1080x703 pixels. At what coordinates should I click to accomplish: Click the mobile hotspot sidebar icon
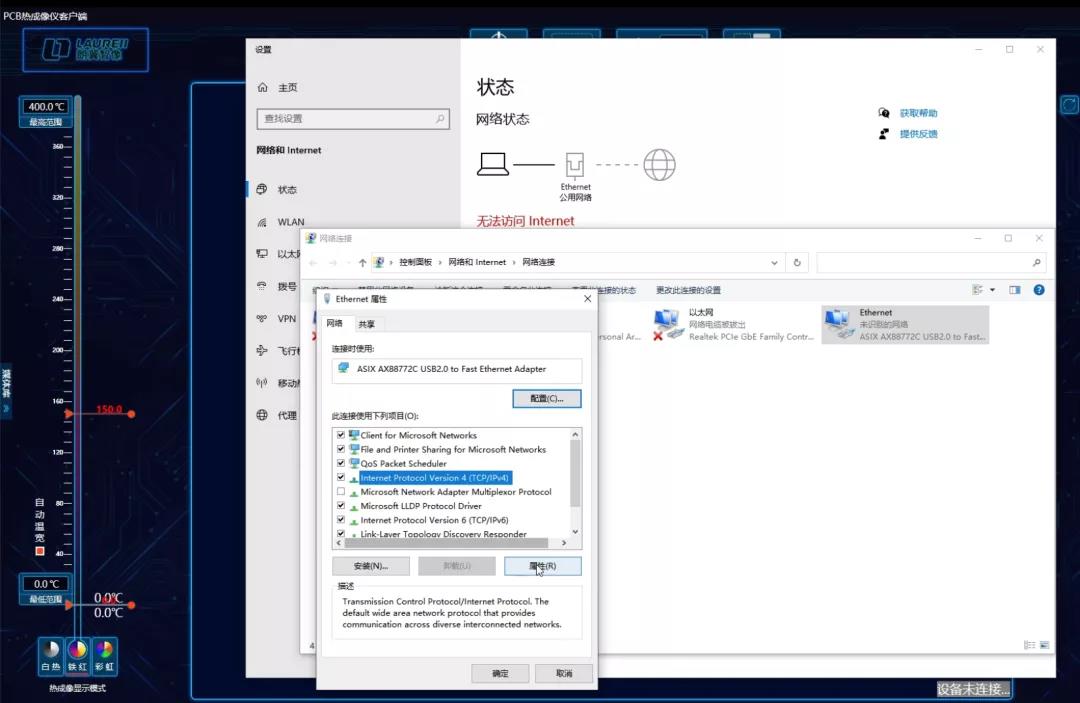tap(262, 383)
